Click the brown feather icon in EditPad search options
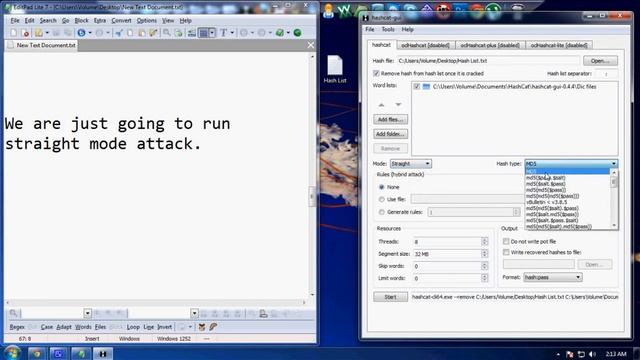Image resolution: width=640 pixels, height=360 pixels. tap(213, 327)
